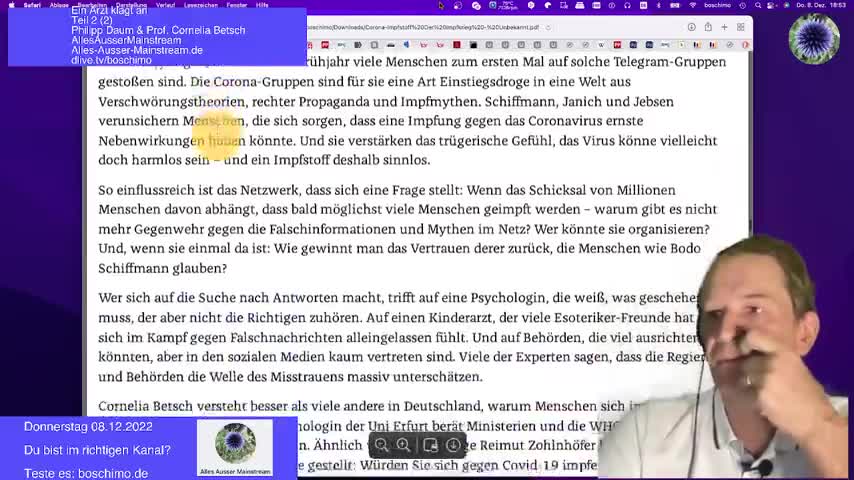Click 'Alles-Ausser-Mainstream.de' overlay text
The width and height of the screenshot is (854, 480).
pos(137,50)
